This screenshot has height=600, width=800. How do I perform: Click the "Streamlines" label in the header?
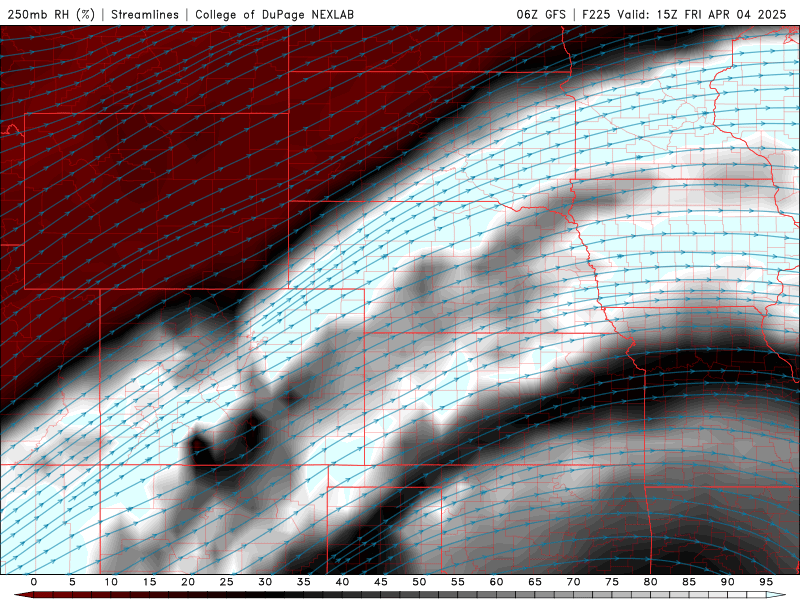pos(145,14)
